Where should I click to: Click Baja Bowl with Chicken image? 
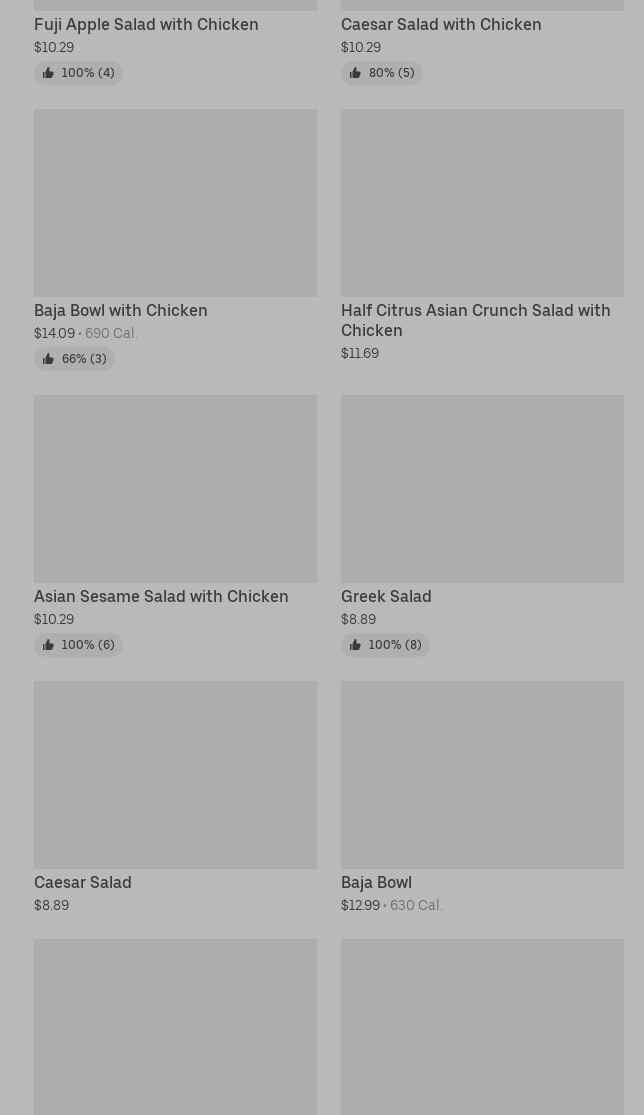[175, 203]
